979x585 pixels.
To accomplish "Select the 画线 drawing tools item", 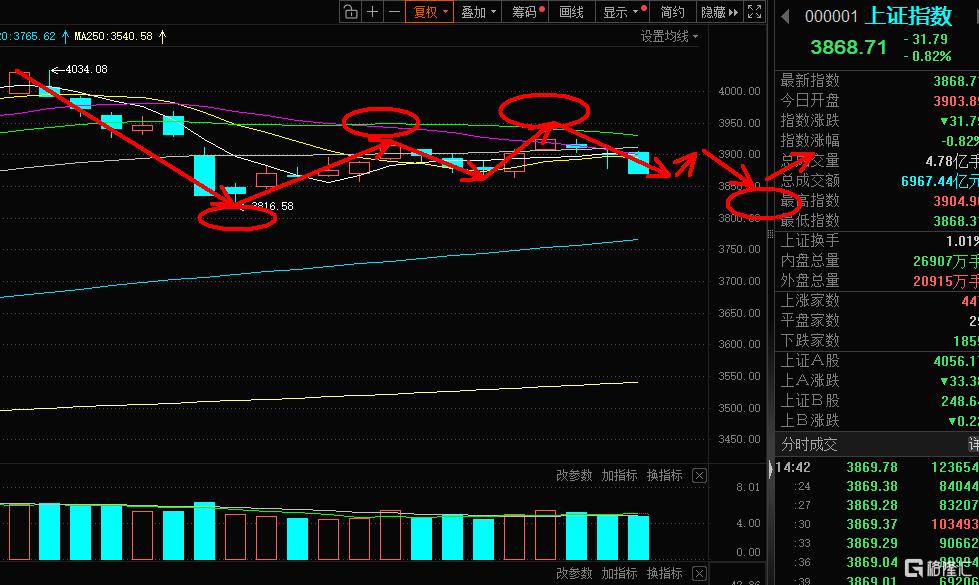I will point(571,12).
